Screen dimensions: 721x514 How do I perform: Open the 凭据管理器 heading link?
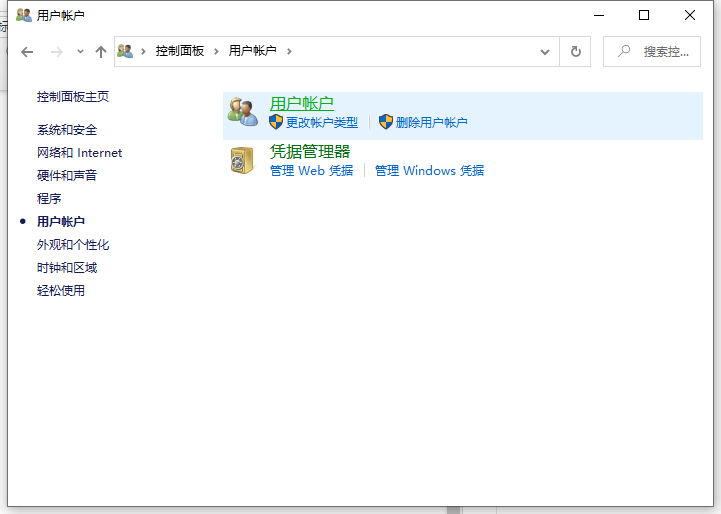[310, 151]
